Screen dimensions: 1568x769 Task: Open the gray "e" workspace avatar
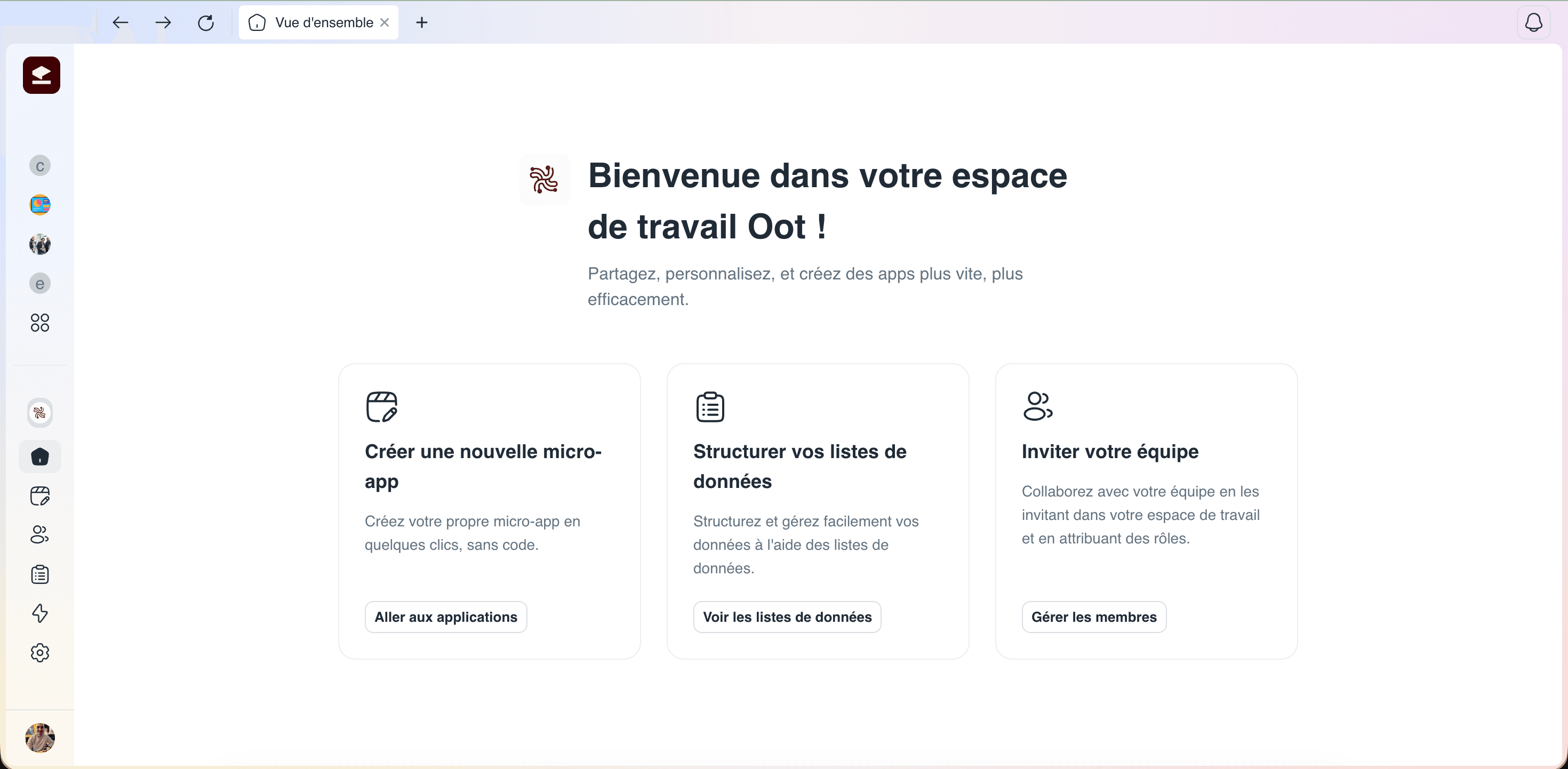[40, 283]
